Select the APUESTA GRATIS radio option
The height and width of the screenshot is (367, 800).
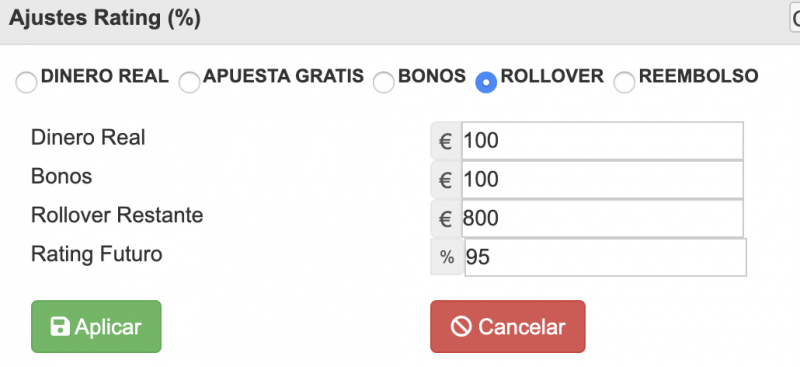click(189, 82)
